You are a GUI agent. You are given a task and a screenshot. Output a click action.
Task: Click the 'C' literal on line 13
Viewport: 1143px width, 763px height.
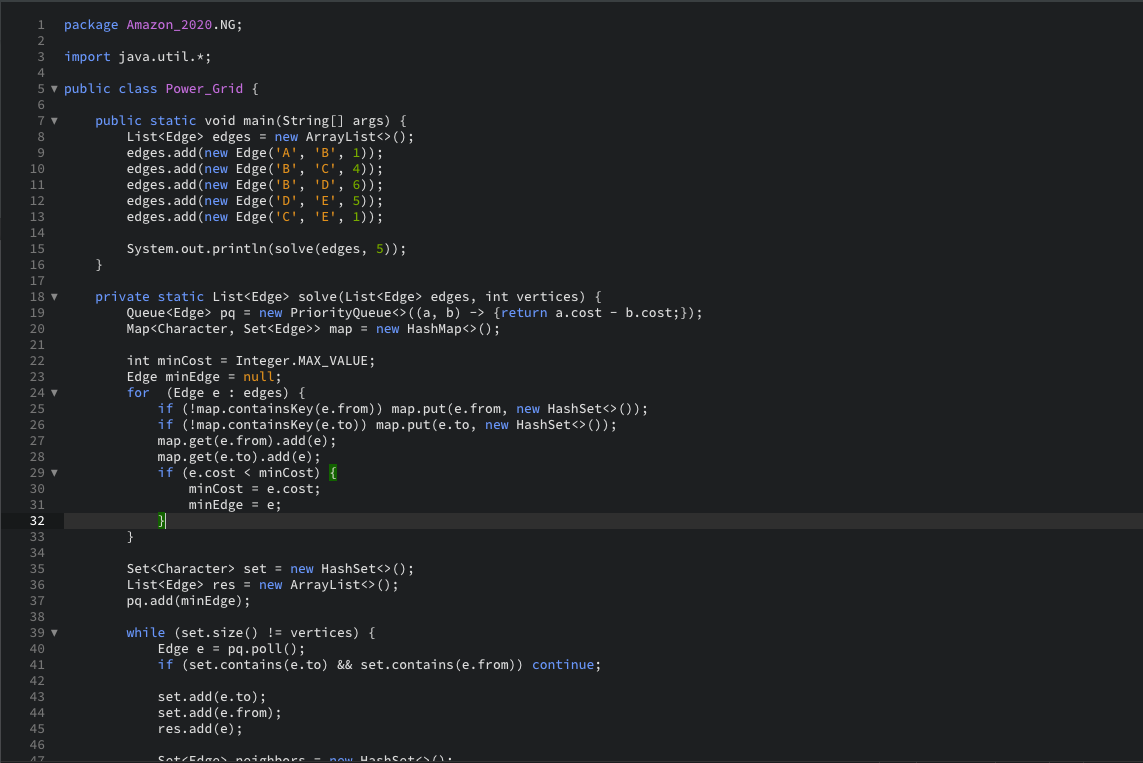tap(286, 217)
